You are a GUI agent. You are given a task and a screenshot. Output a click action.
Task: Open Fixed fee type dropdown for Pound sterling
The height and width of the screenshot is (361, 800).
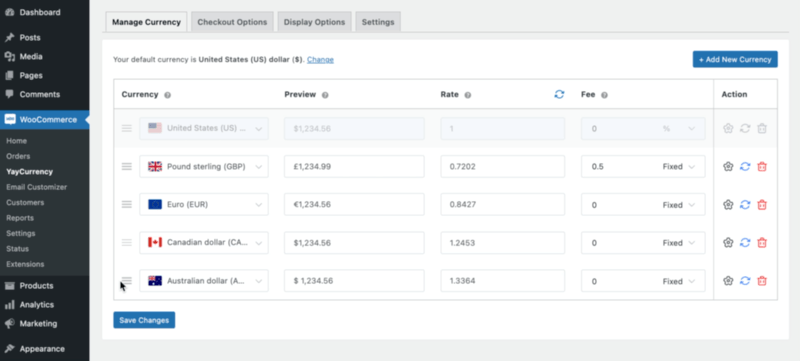(x=679, y=167)
